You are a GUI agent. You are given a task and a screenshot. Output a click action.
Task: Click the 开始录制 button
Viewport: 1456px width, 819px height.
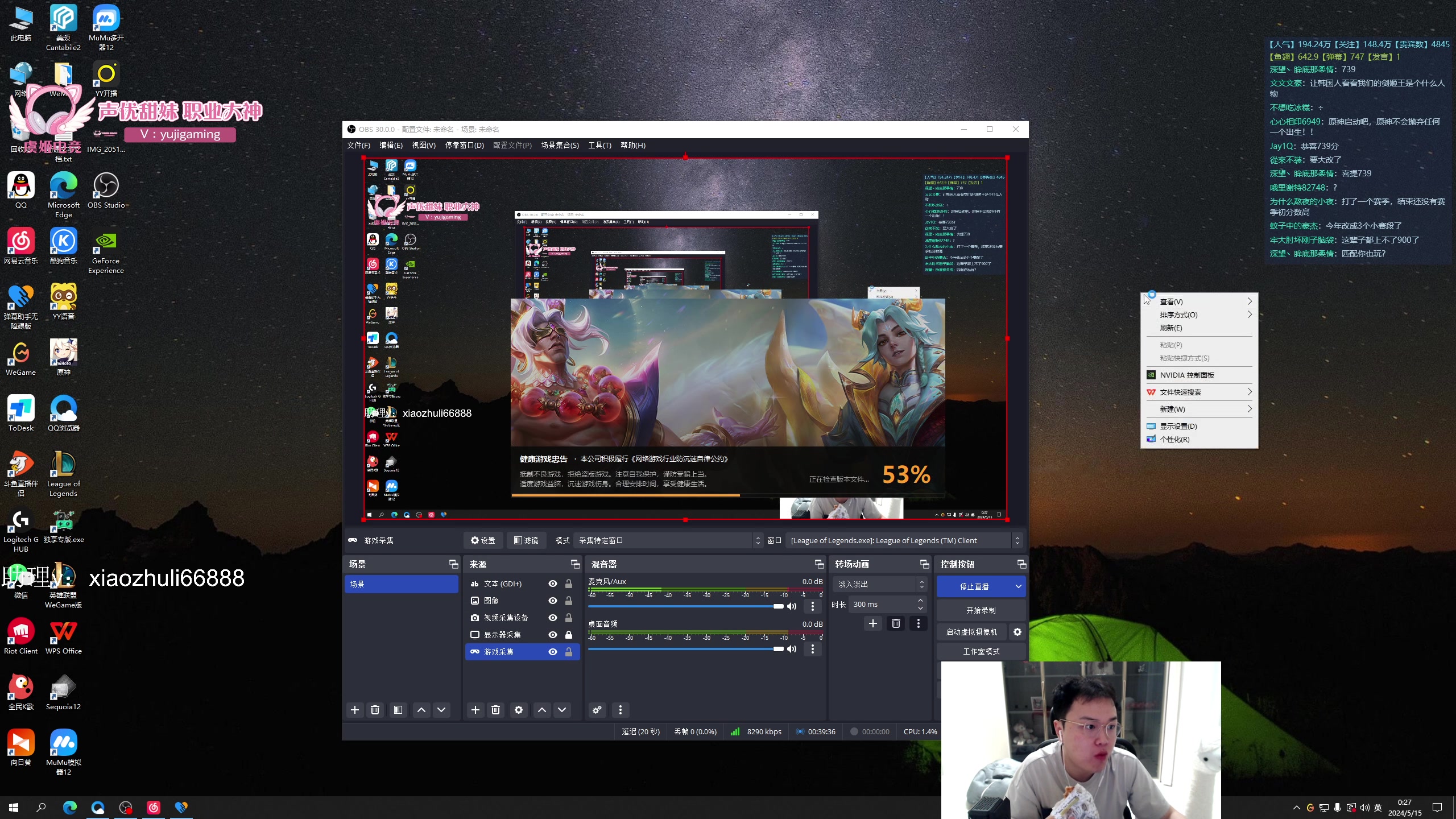coord(981,610)
